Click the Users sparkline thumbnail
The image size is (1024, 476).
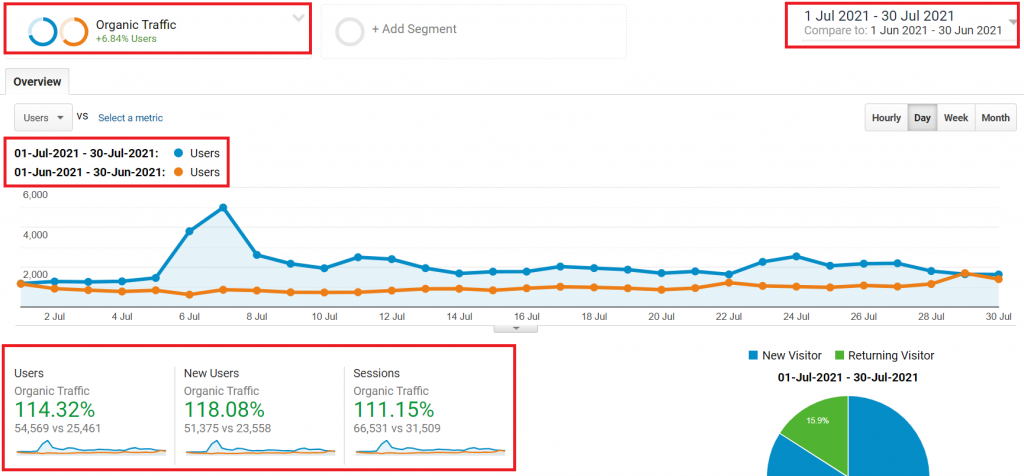(x=91, y=447)
